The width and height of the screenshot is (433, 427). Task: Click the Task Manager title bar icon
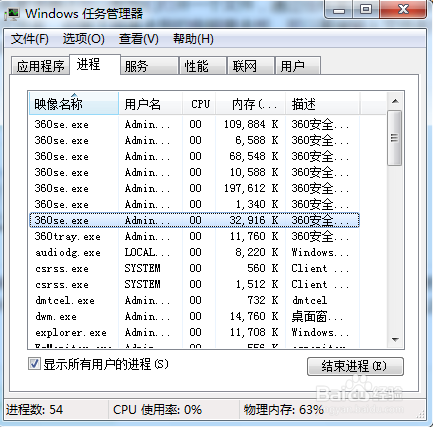point(13,14)
